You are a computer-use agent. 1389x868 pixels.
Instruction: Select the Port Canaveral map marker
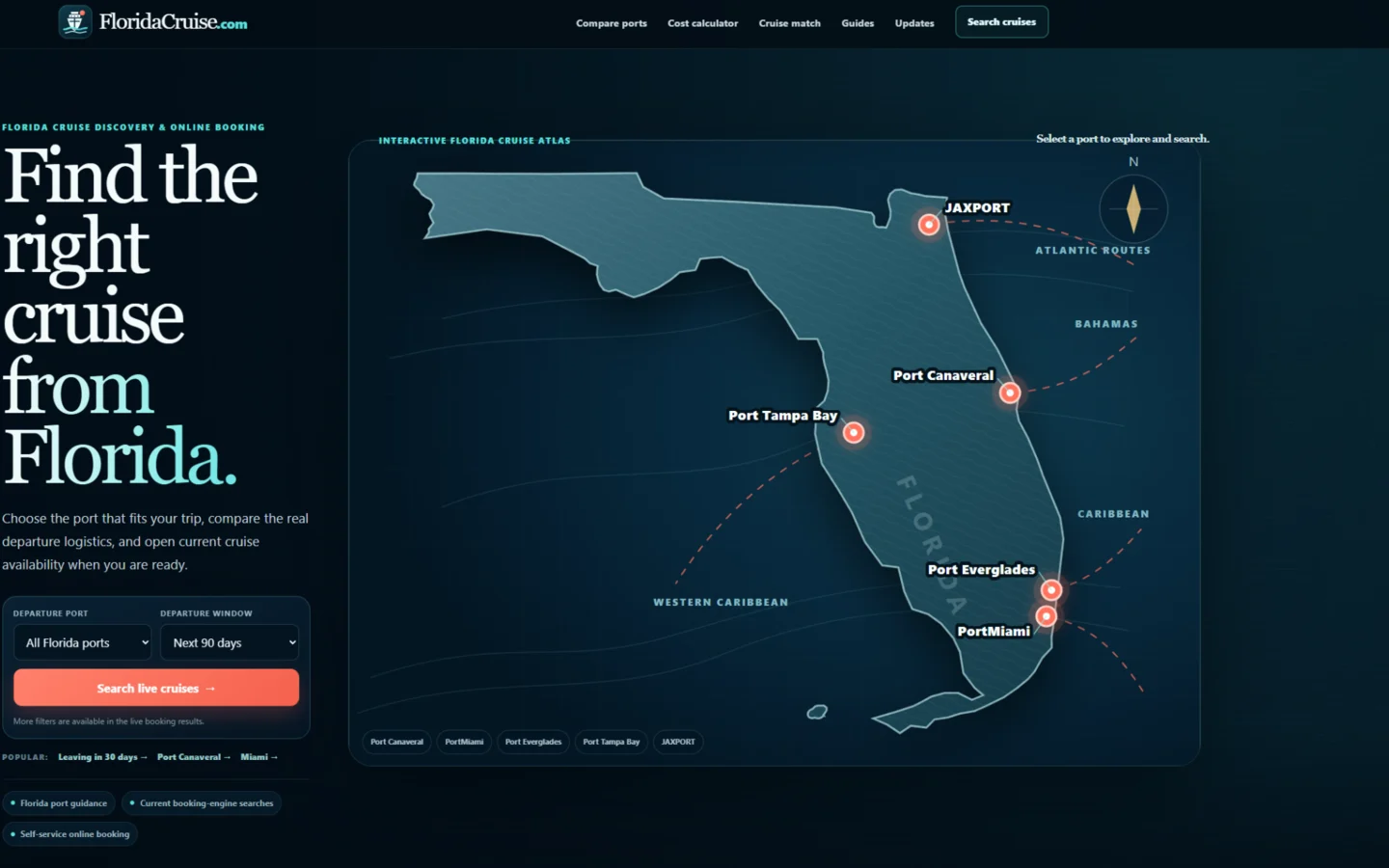1010,393
